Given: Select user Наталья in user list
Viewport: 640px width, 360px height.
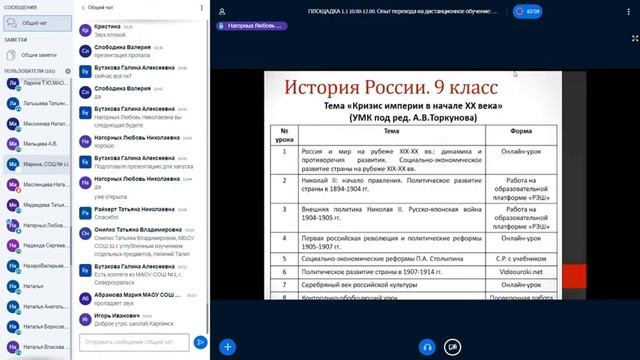Looking at the screenshot, I should tap(37, 286).
